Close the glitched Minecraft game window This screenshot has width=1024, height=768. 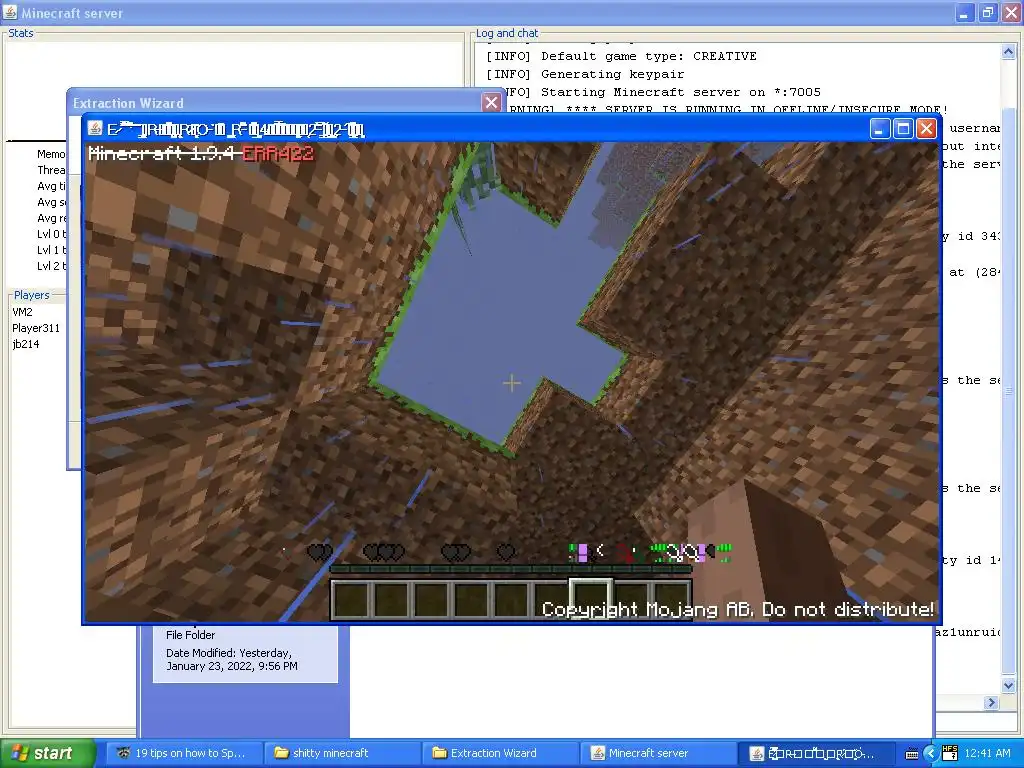(926, 129)
